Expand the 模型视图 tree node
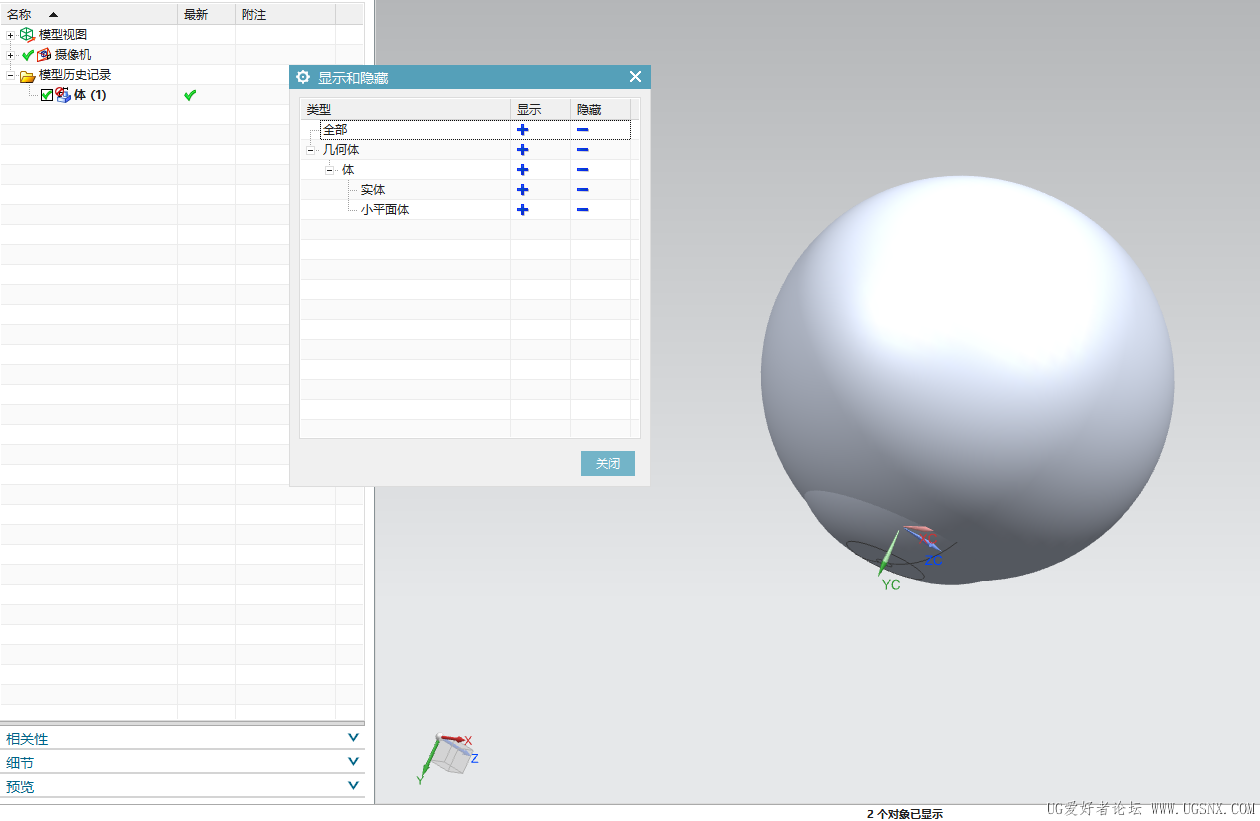 pyautogui.click(x=11, y=35)
